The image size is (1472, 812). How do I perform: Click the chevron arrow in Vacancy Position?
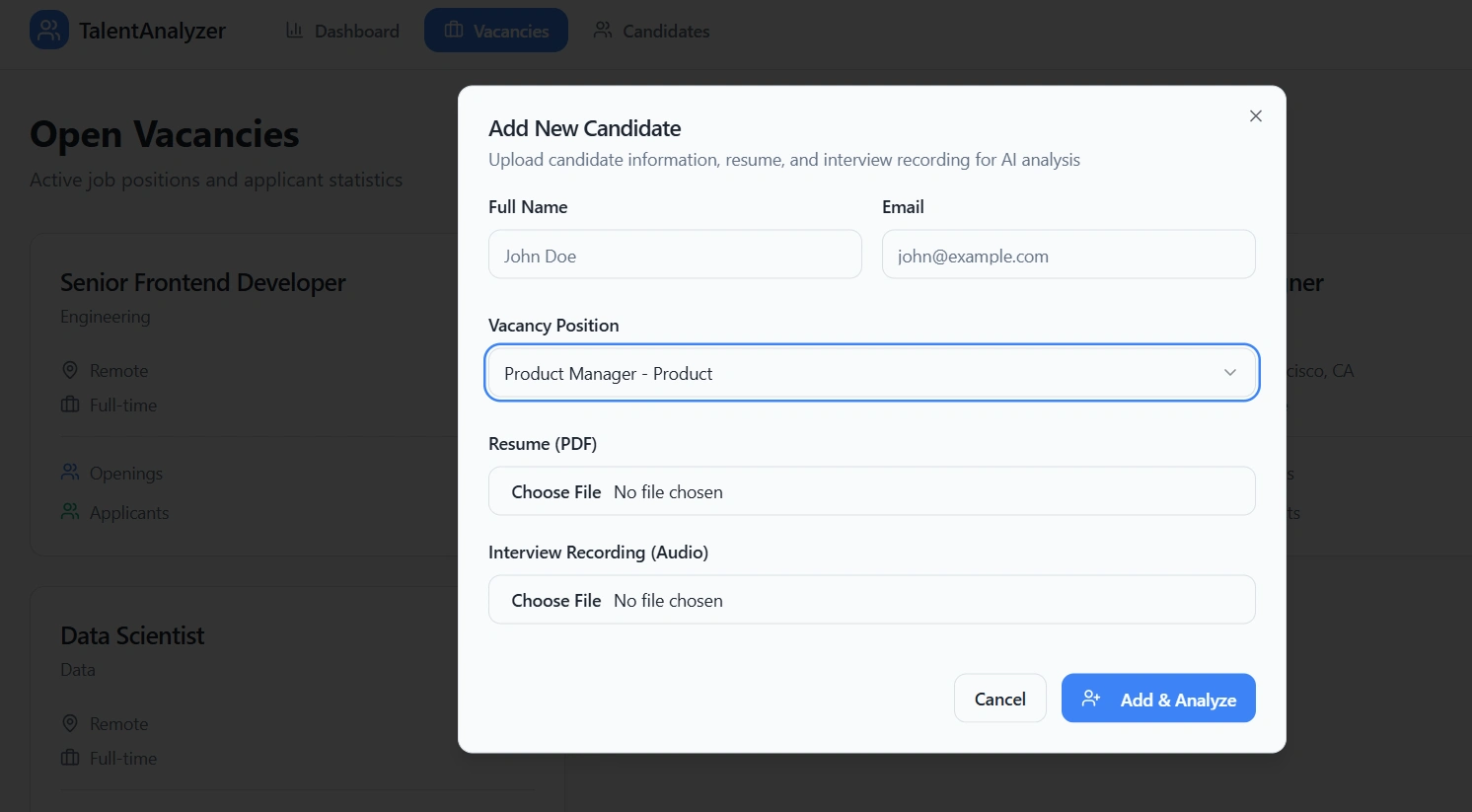(1229, 373)
